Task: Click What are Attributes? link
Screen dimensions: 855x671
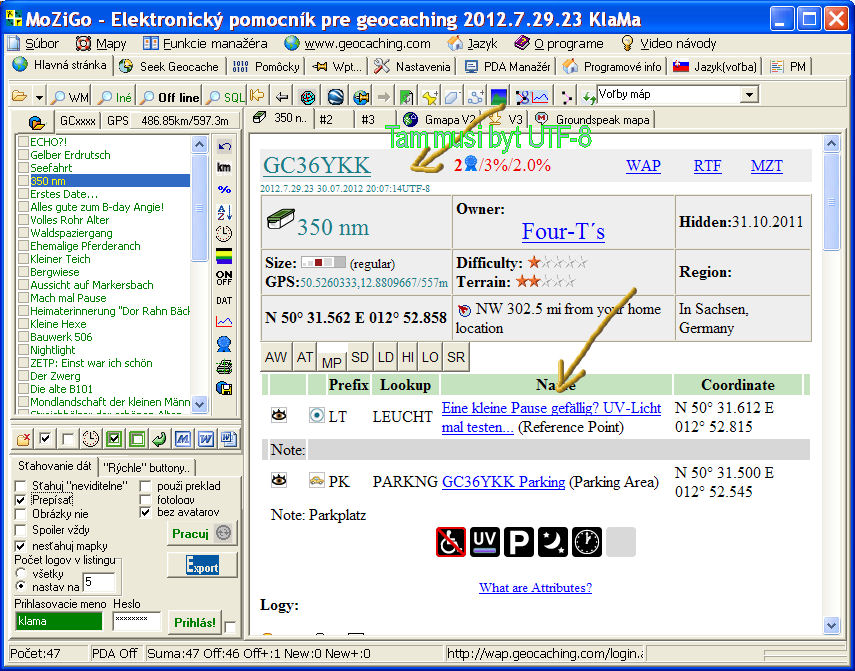Action: (535, 588)
